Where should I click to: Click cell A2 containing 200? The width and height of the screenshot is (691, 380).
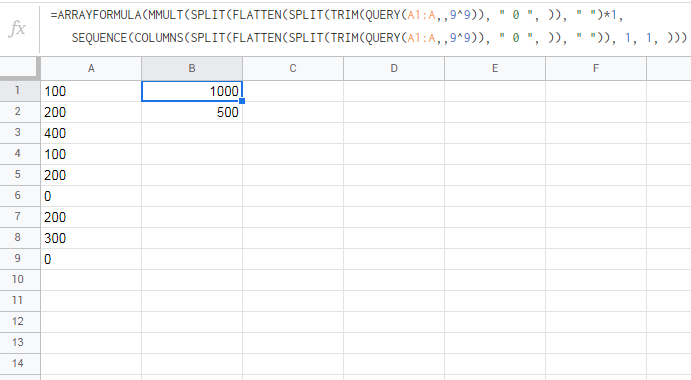pyautogui.click(x=91, y=112)
